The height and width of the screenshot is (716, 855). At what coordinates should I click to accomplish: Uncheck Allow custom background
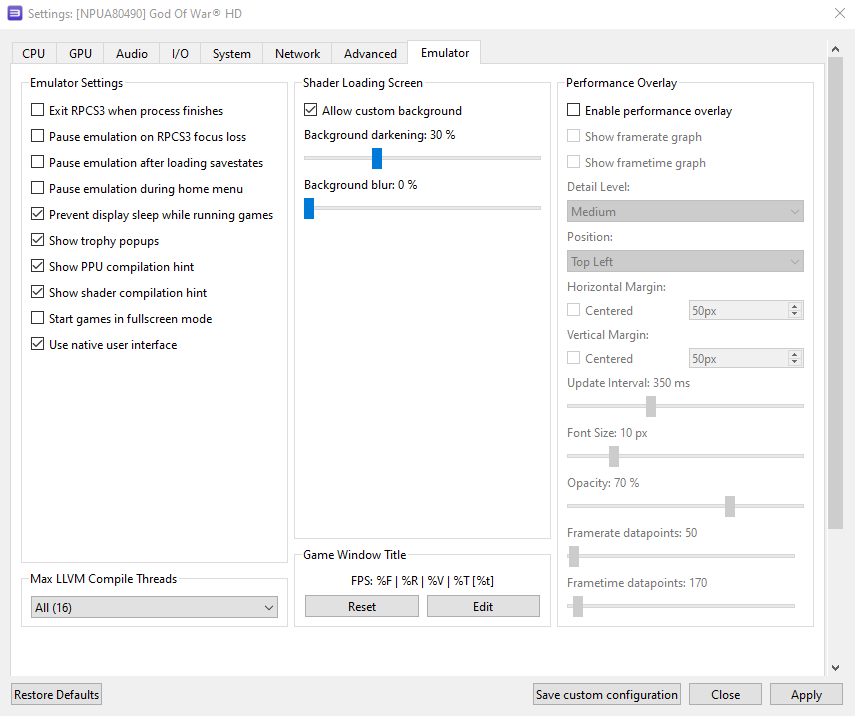point(311,111)
